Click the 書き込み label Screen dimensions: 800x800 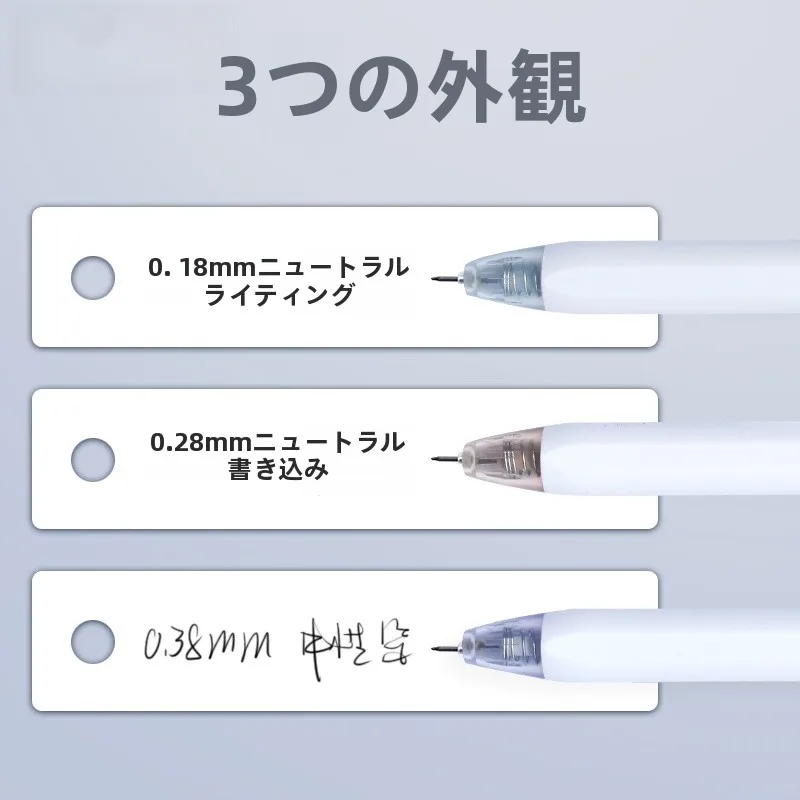tap(279, 469)
